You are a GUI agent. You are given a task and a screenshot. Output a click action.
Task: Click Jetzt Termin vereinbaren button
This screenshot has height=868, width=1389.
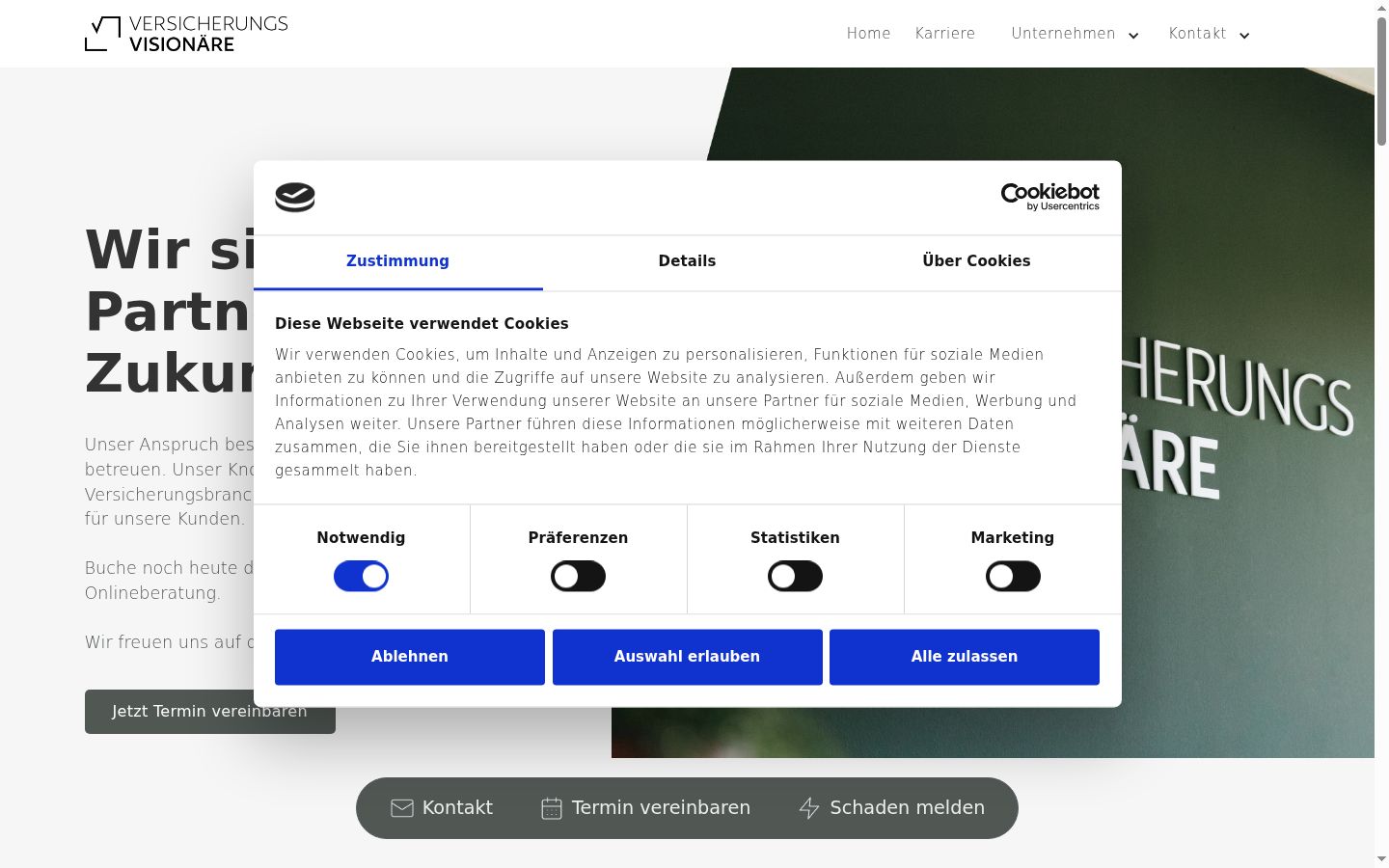210,712
